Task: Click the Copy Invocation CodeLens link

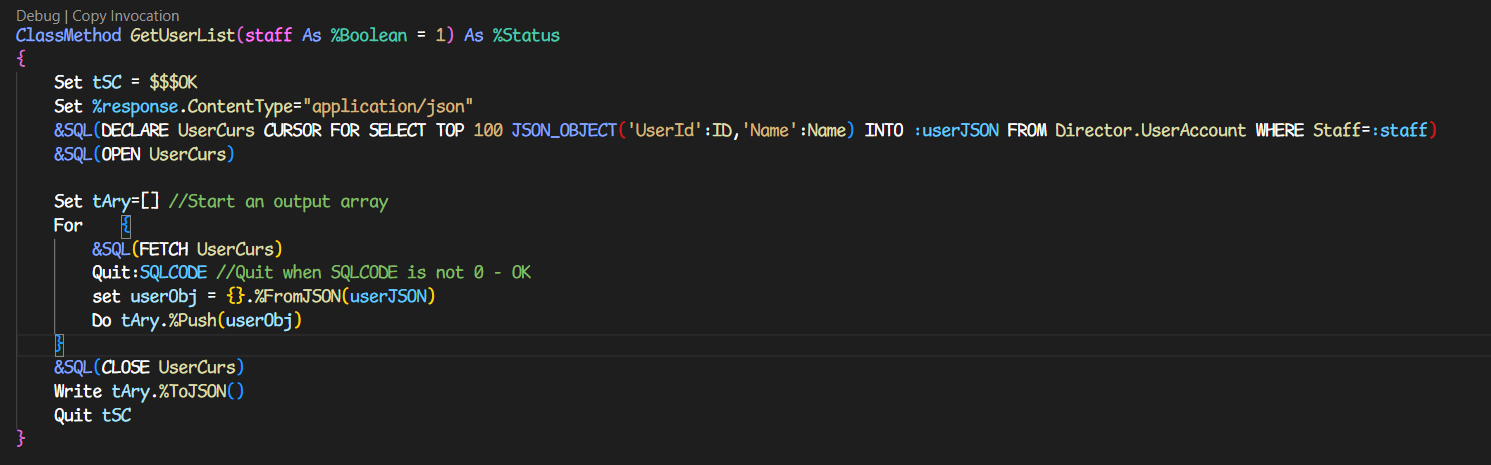Action: [126, 16]
